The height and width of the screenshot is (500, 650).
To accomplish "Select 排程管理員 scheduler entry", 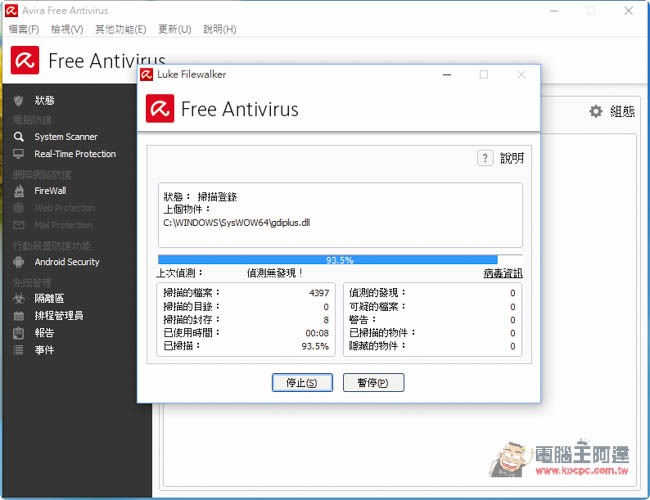I will [59, 316].
